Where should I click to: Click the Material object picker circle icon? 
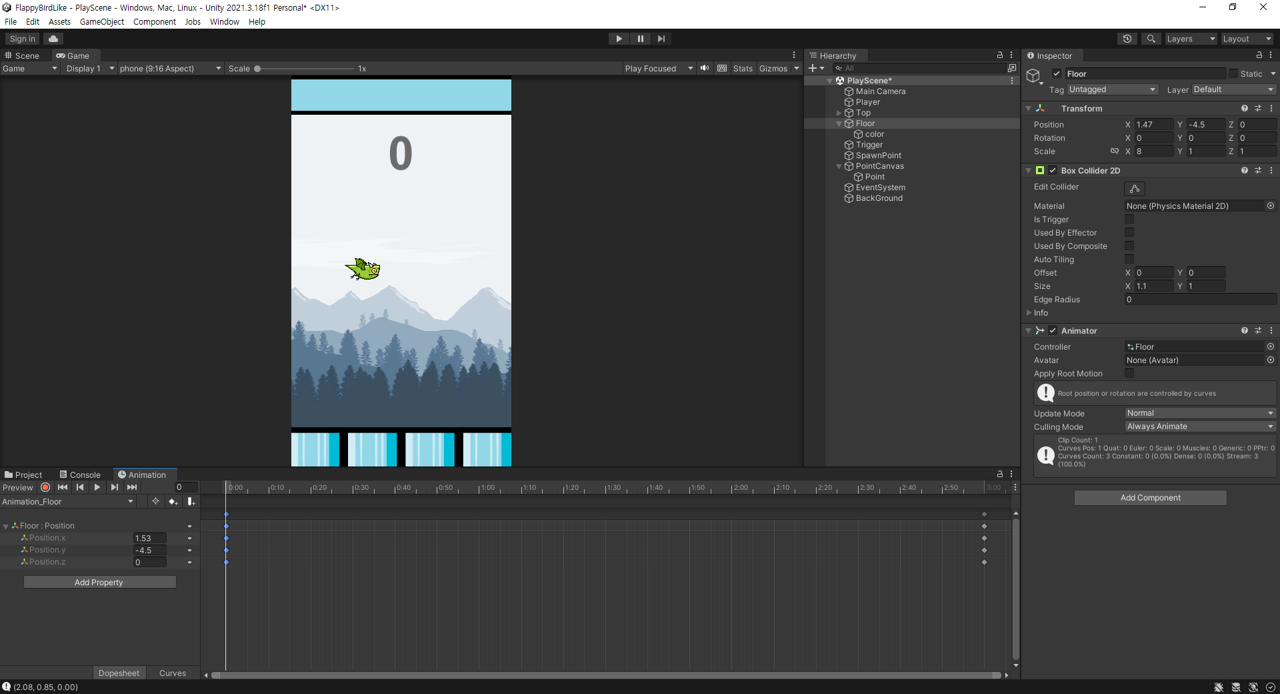coord(1270,206)
